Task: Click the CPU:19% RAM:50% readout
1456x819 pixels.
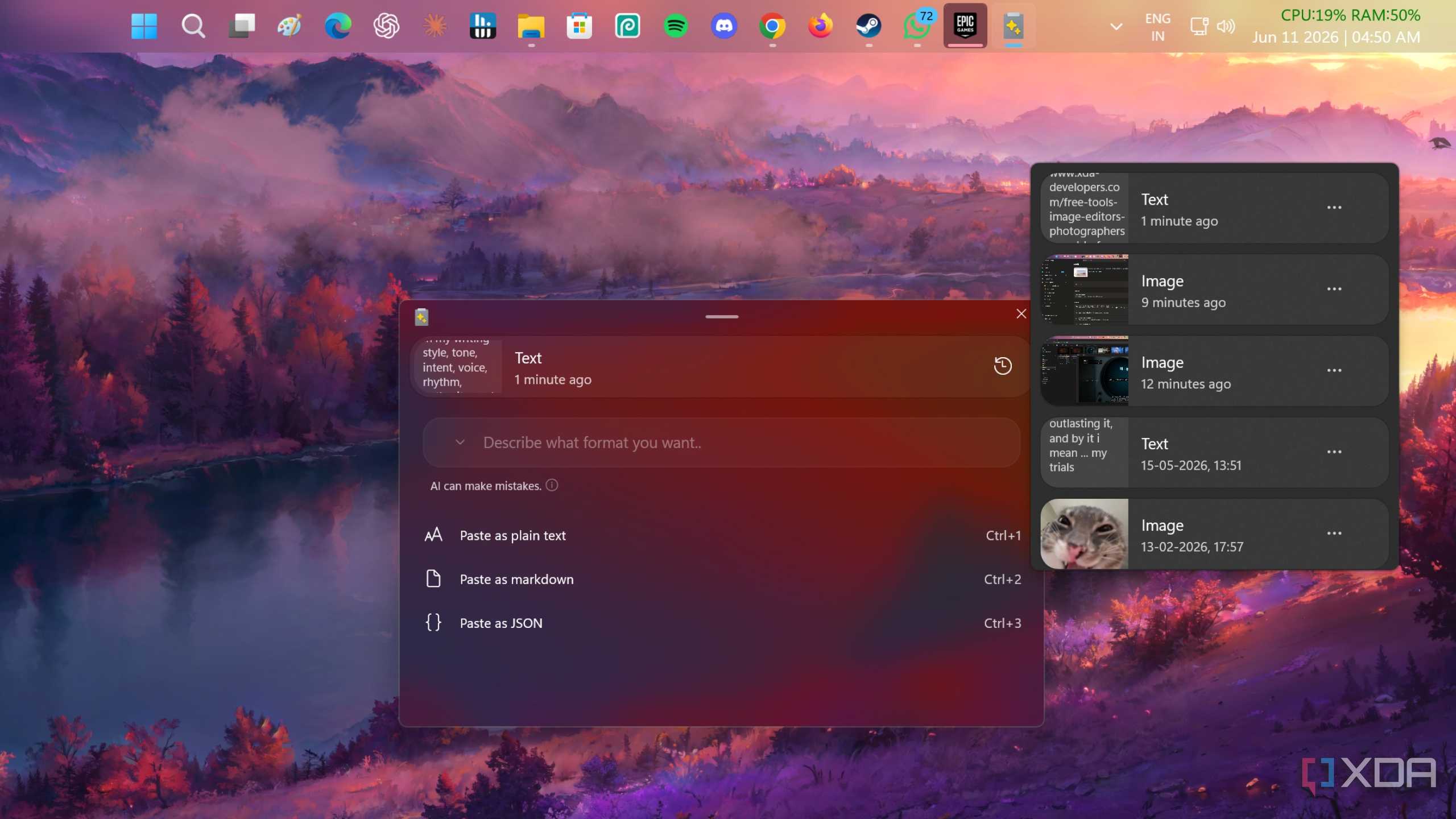Action: 1350,15
